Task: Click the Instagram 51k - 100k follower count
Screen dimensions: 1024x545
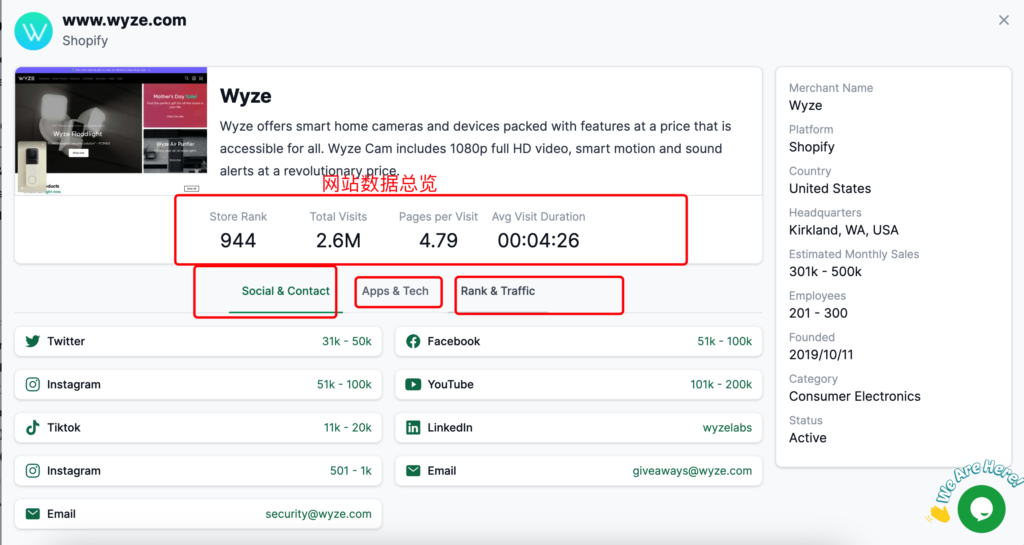Action: [344, 384]
